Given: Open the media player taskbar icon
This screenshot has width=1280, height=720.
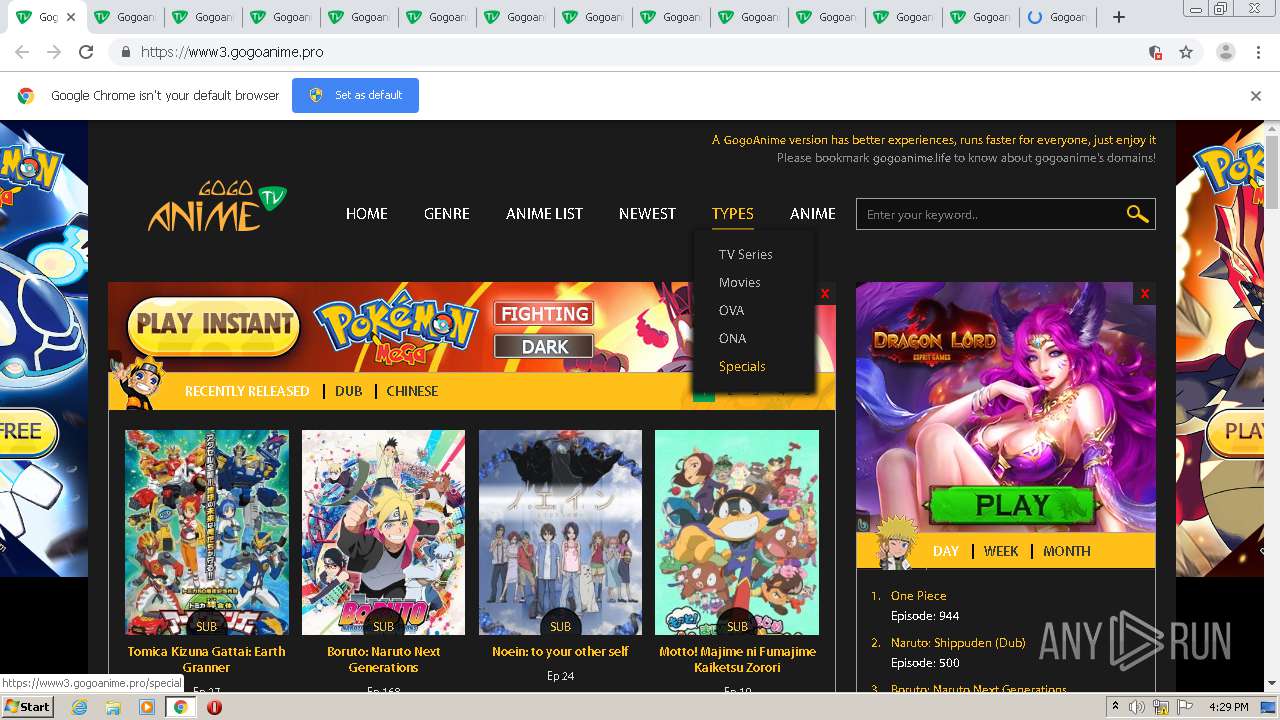Looking at the screenshot, I should click(147, 707).
